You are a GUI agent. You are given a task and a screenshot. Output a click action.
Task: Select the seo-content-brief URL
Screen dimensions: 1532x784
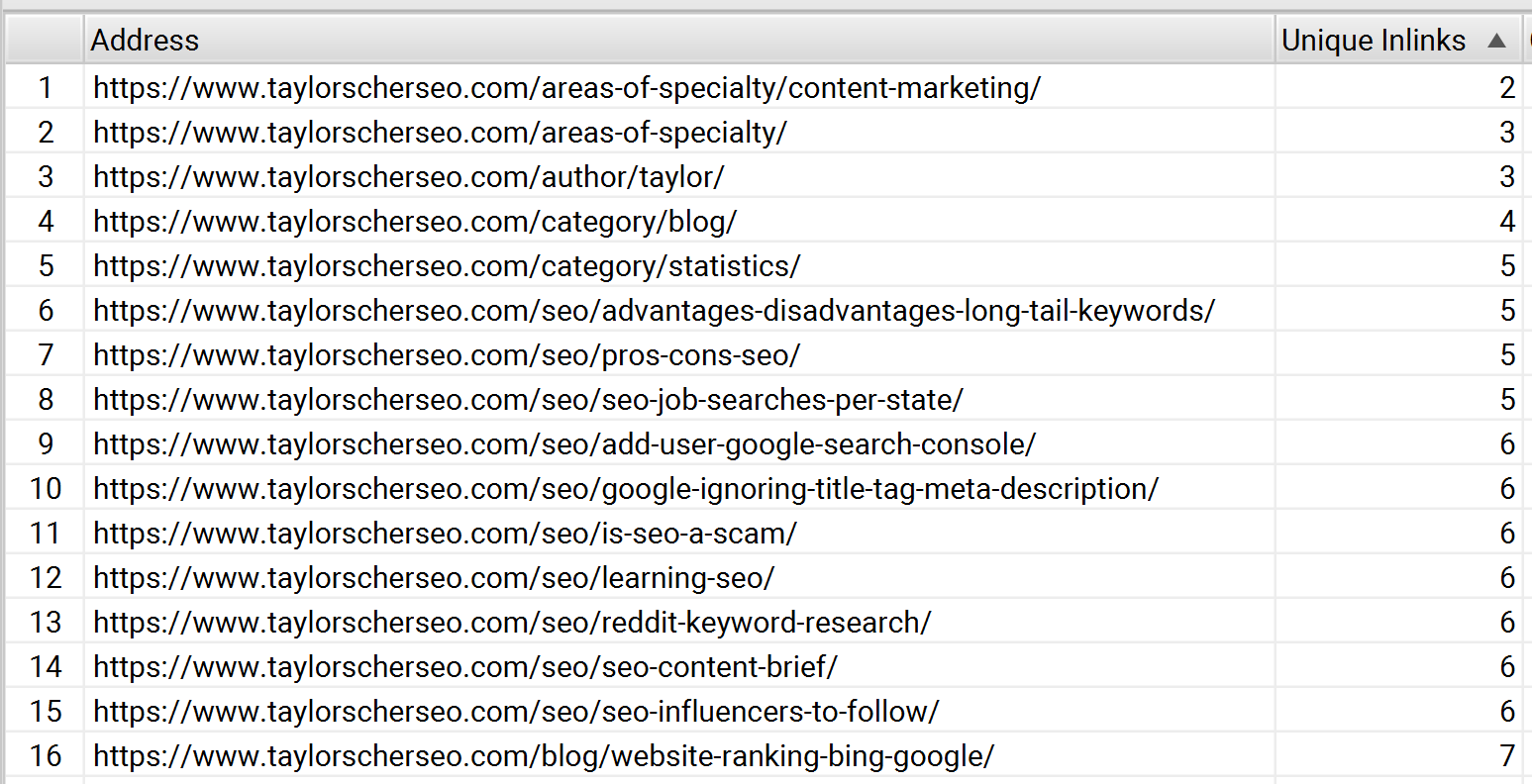(465, 666)
